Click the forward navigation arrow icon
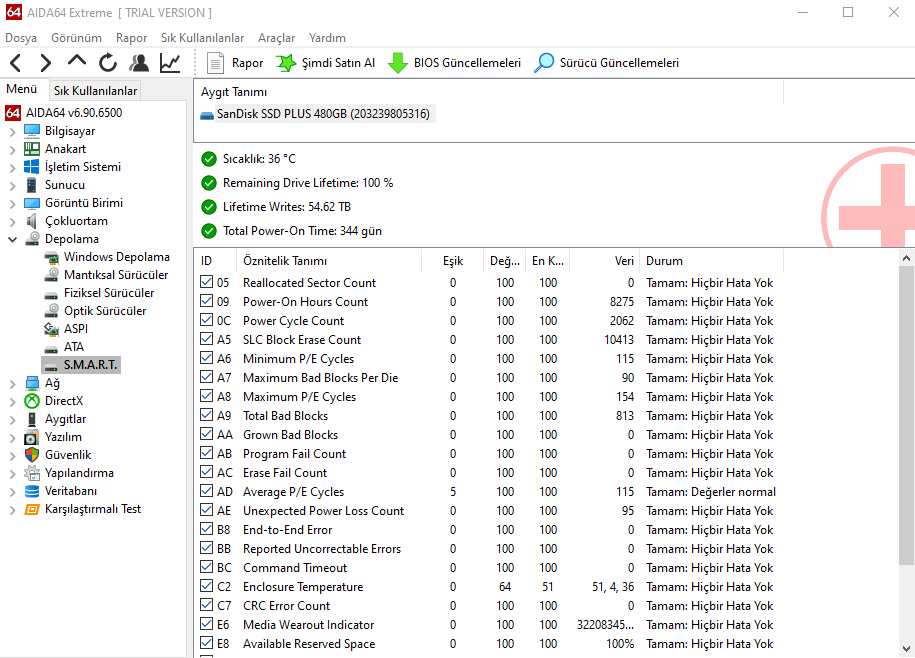 click(46, 63)
